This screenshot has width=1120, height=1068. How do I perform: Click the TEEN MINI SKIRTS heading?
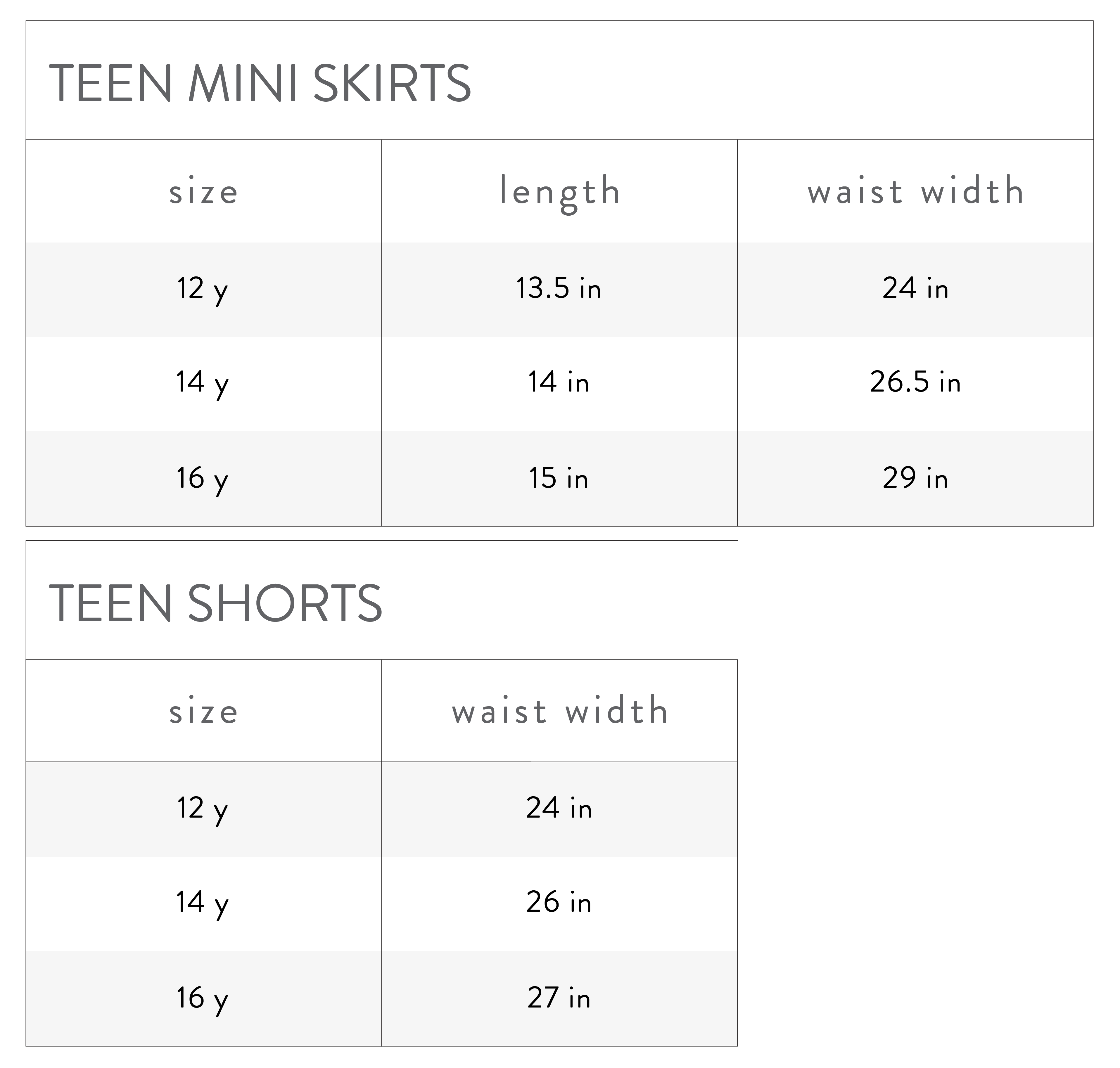tap(260, 83)
